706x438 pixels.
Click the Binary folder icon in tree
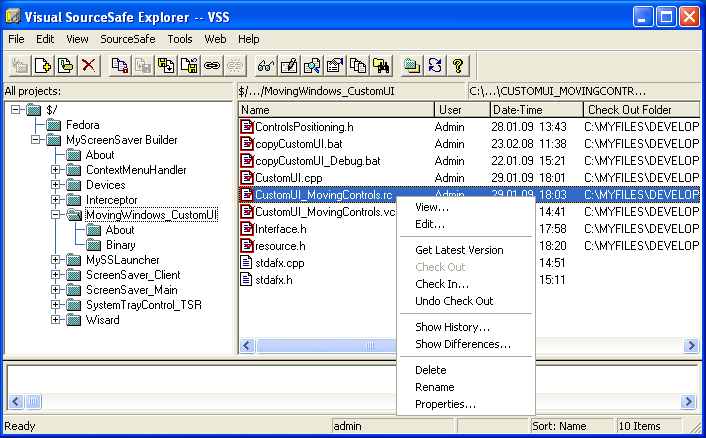93,244
